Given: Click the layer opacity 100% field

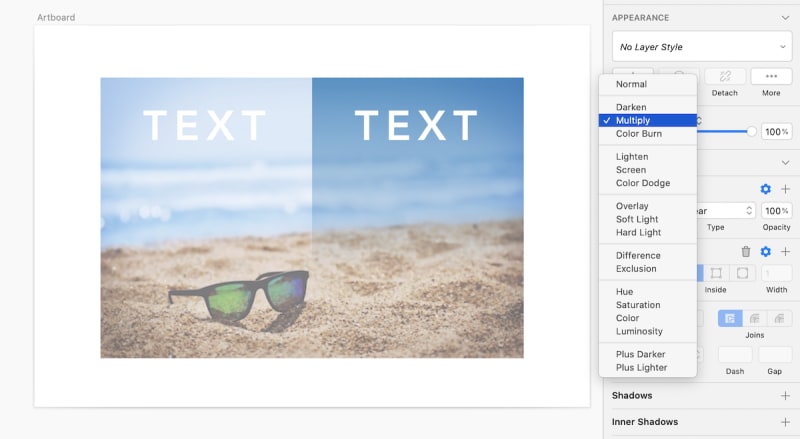Looking at the screenshot, I should pyautogui.click(x=777, y=132).
